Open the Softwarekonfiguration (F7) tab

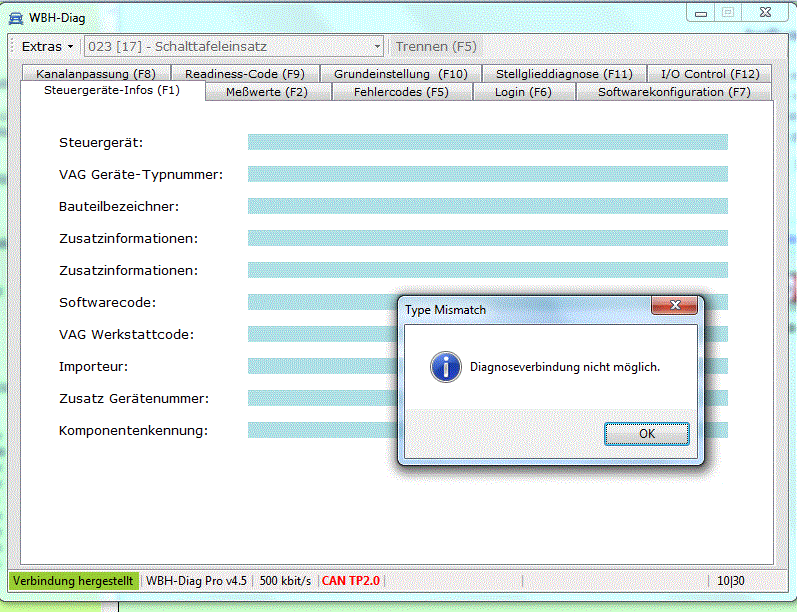pos(673,92)
